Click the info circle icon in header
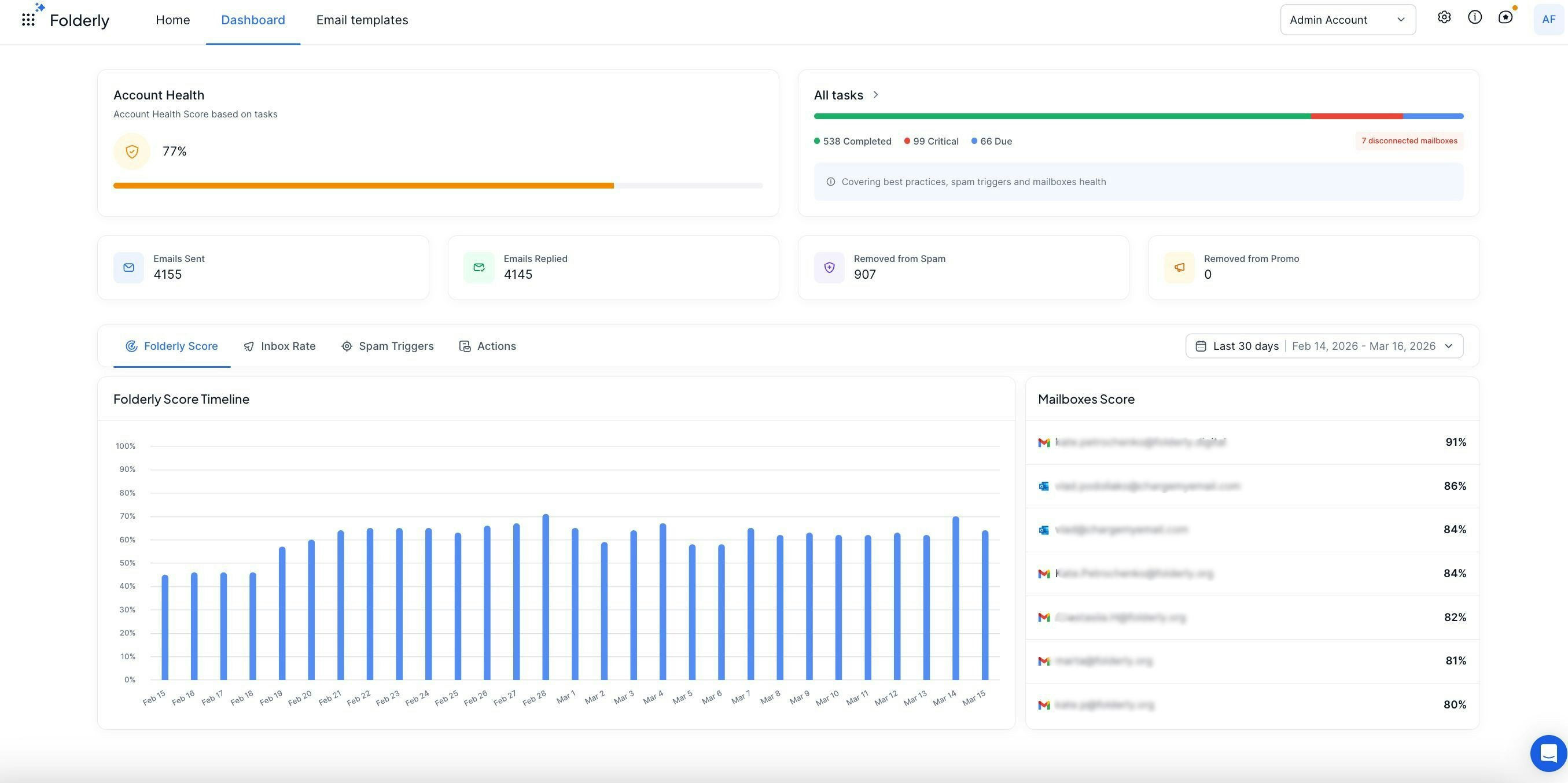 [x=1474, y=18]
